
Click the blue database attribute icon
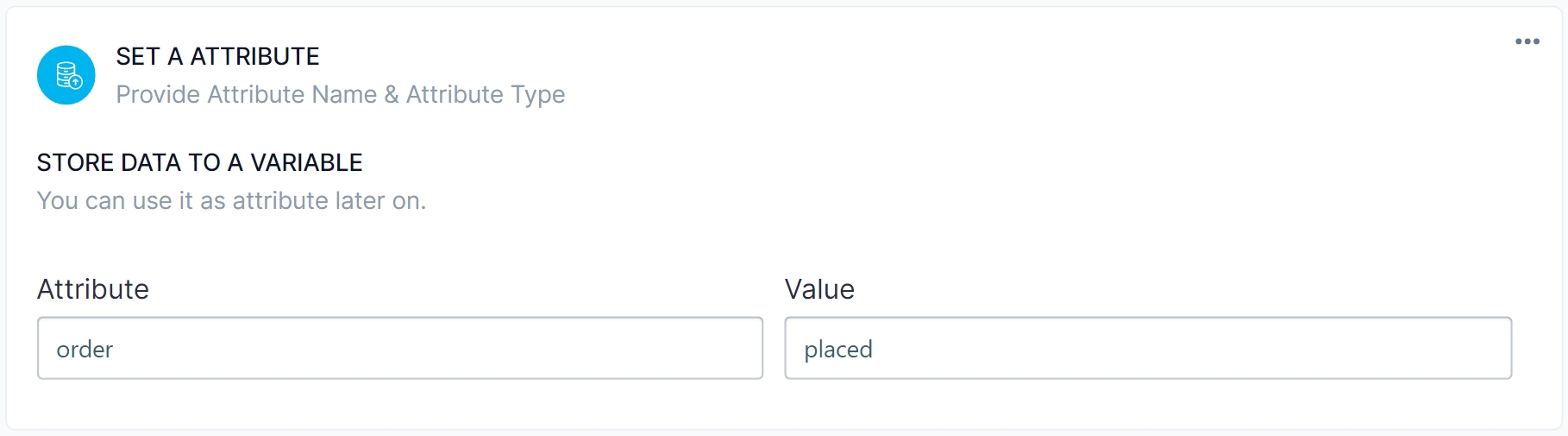[x=66, y=75]
